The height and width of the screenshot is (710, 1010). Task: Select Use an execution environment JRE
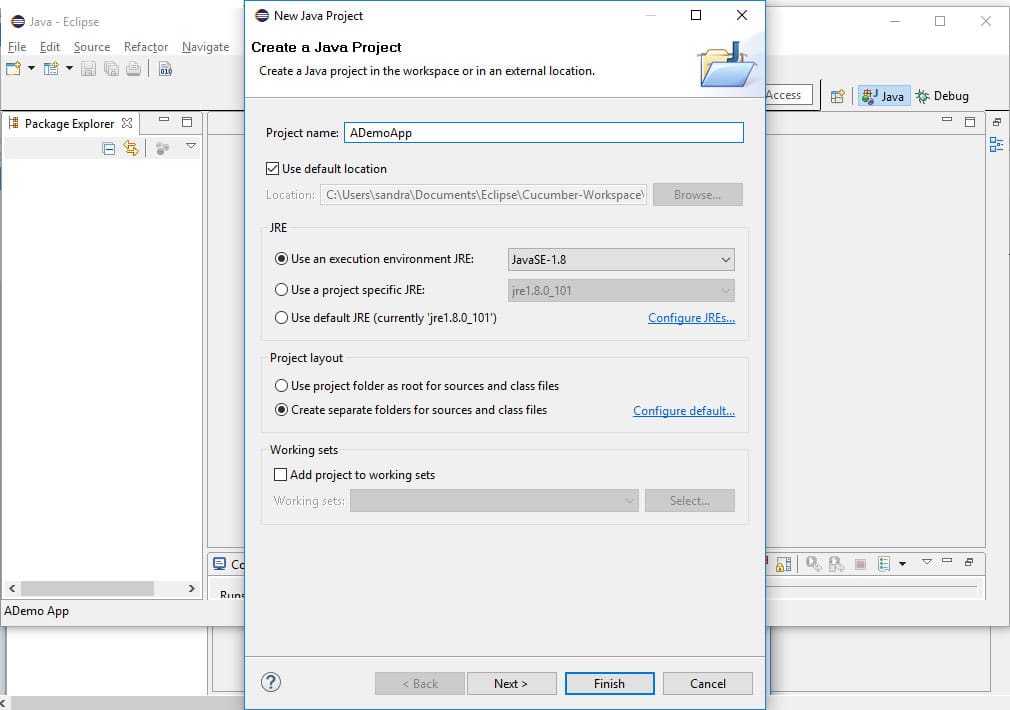281,259
